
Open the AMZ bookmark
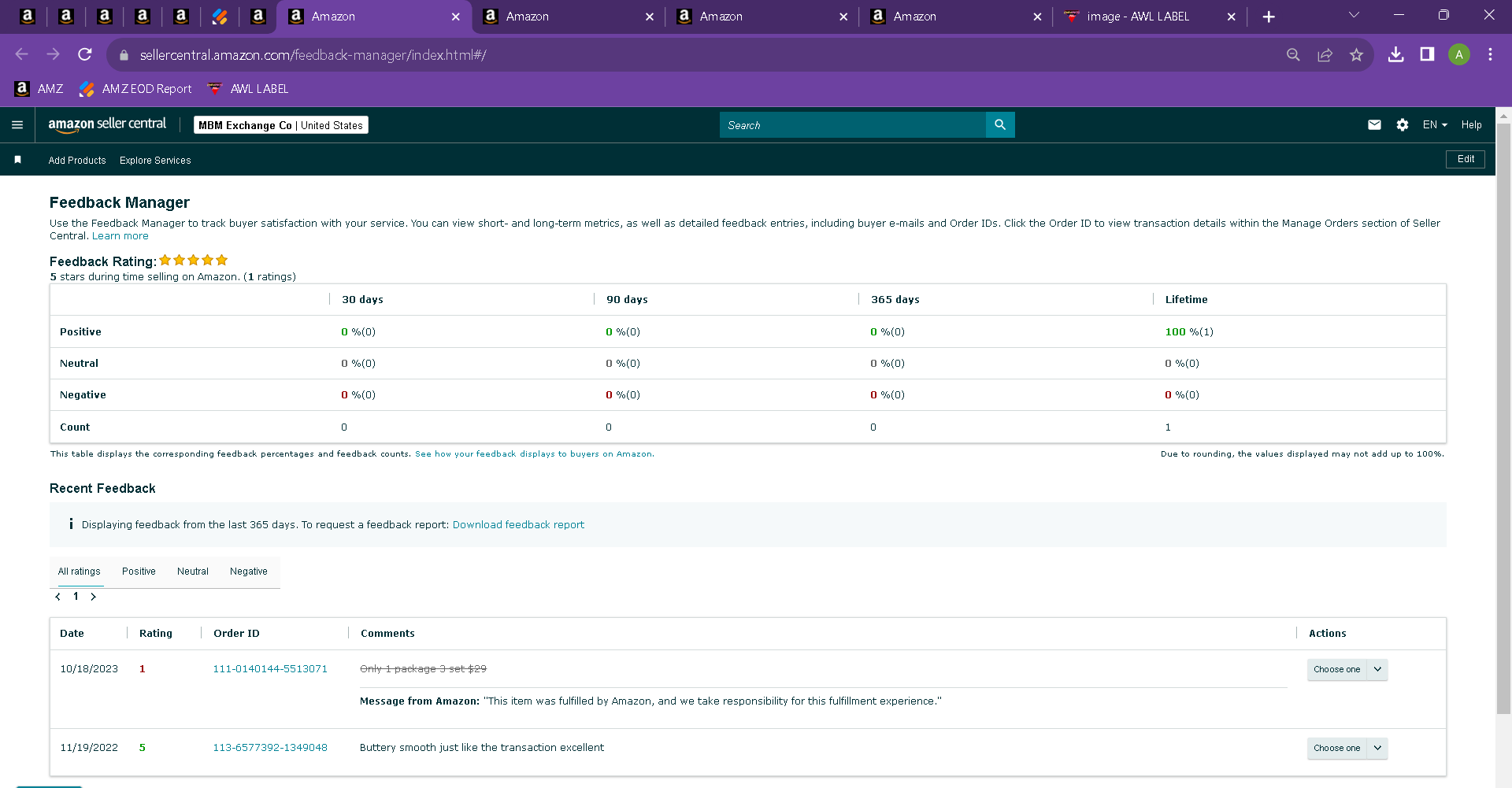point(39,89)
